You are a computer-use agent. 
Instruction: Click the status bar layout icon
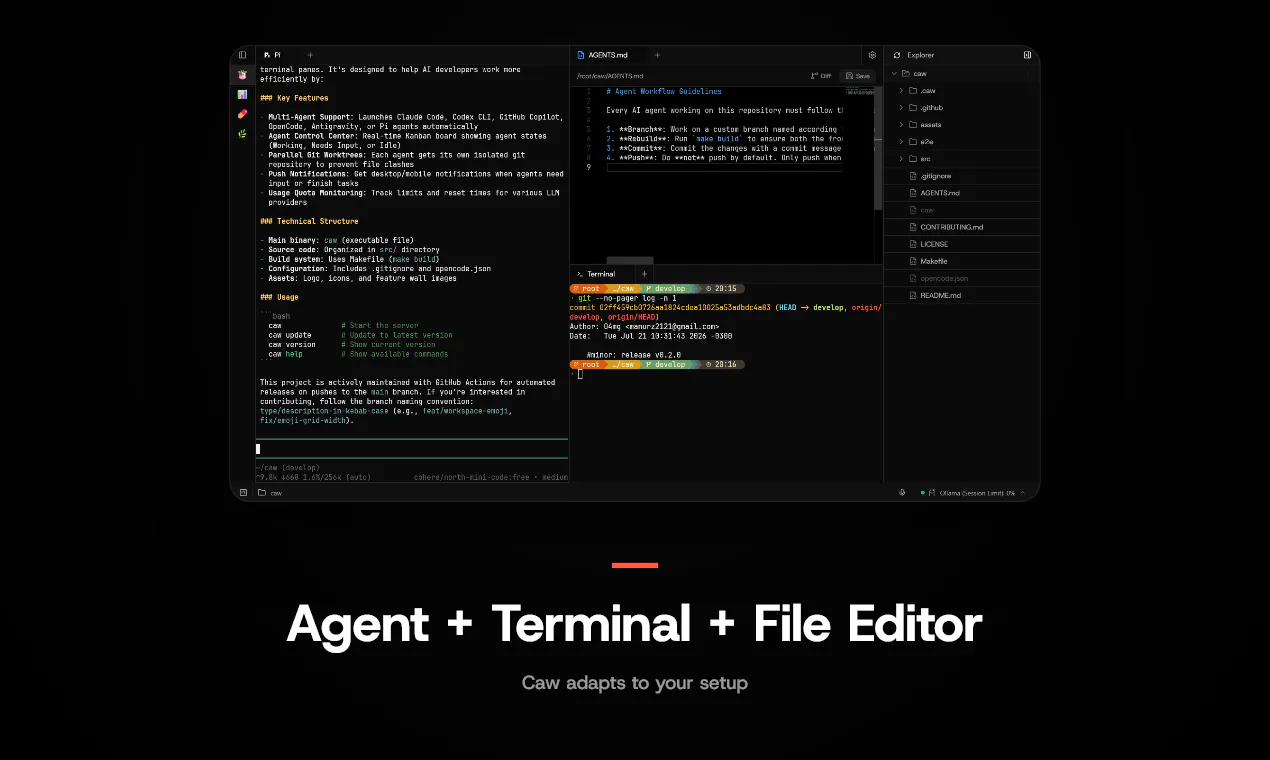pyautogui.click(x=242, y=492)
